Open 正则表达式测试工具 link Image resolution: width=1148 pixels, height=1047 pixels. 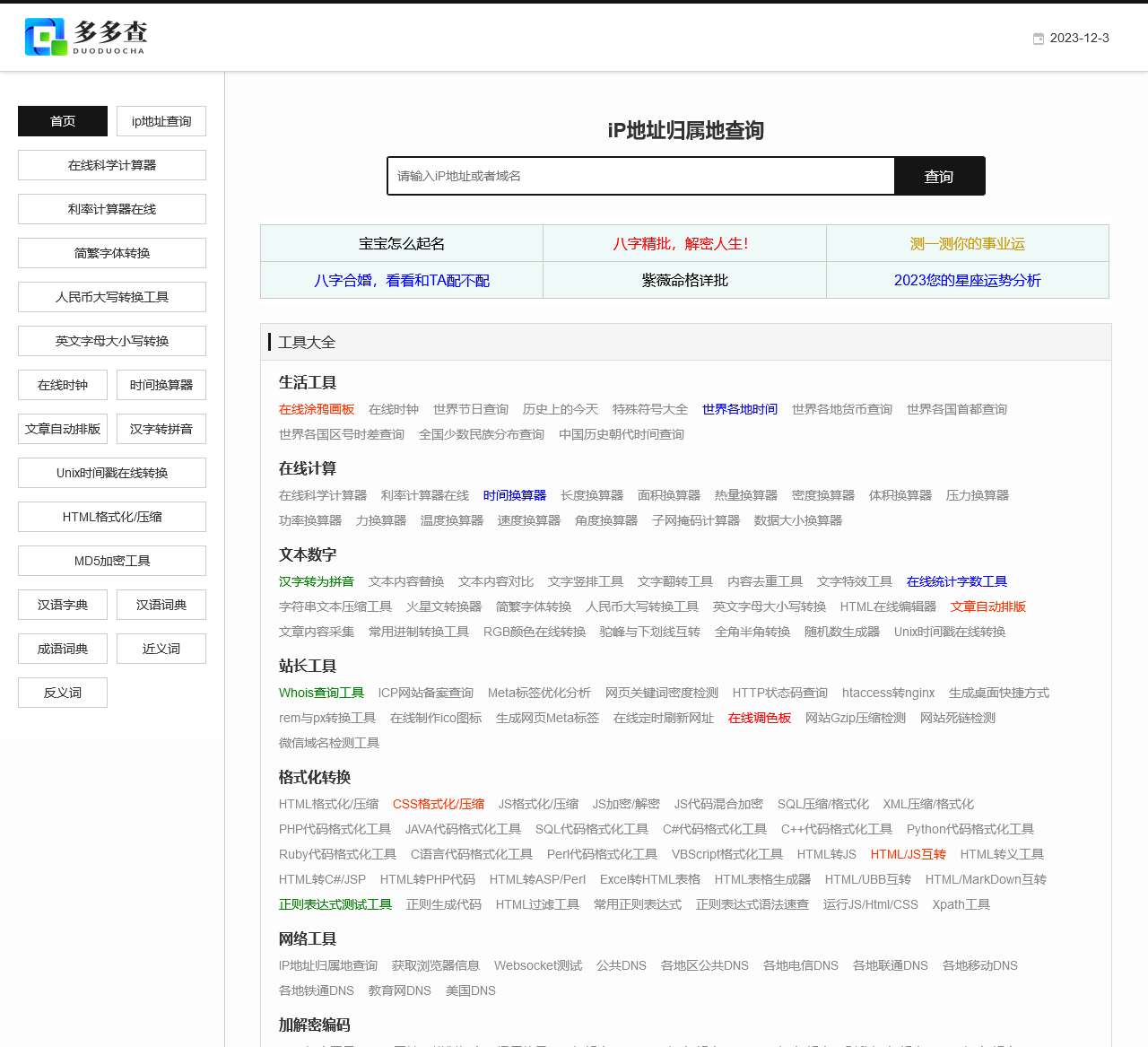[x=335, y=904]
